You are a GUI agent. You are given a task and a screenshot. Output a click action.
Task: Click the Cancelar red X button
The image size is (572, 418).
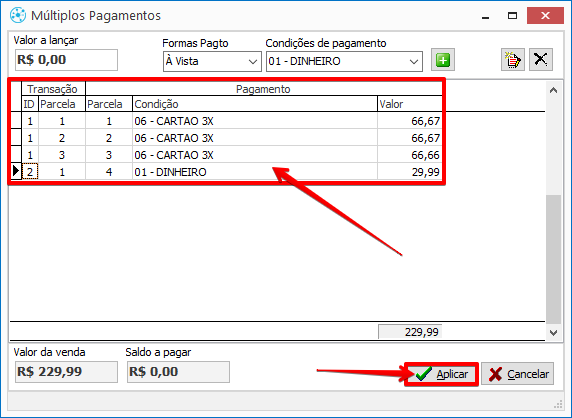518,374
